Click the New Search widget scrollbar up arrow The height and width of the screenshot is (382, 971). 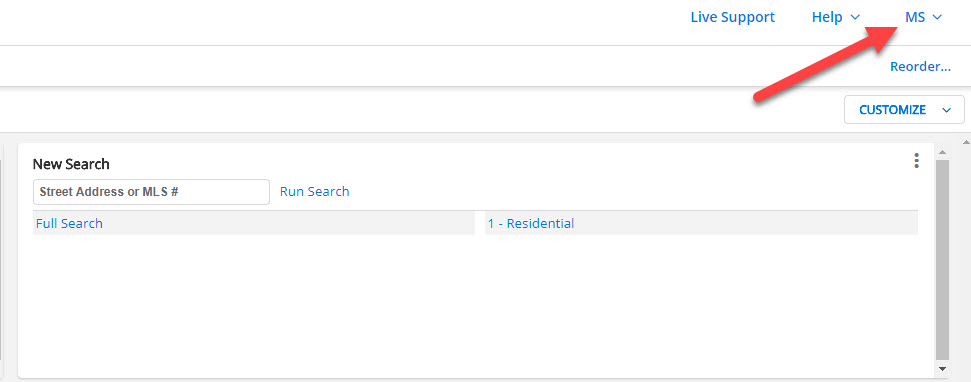point(943,152)
